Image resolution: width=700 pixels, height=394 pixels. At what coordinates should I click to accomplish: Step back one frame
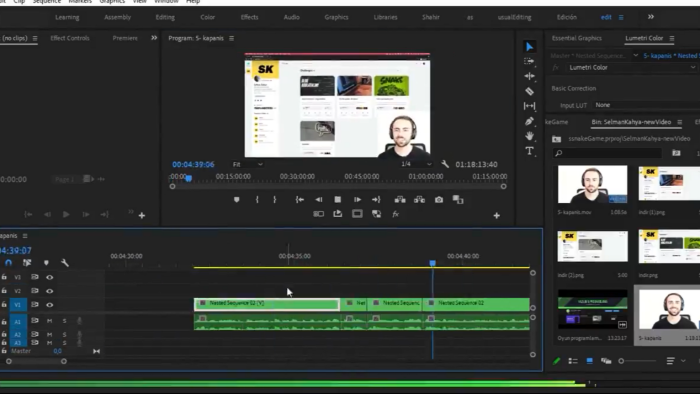[319, 199]
